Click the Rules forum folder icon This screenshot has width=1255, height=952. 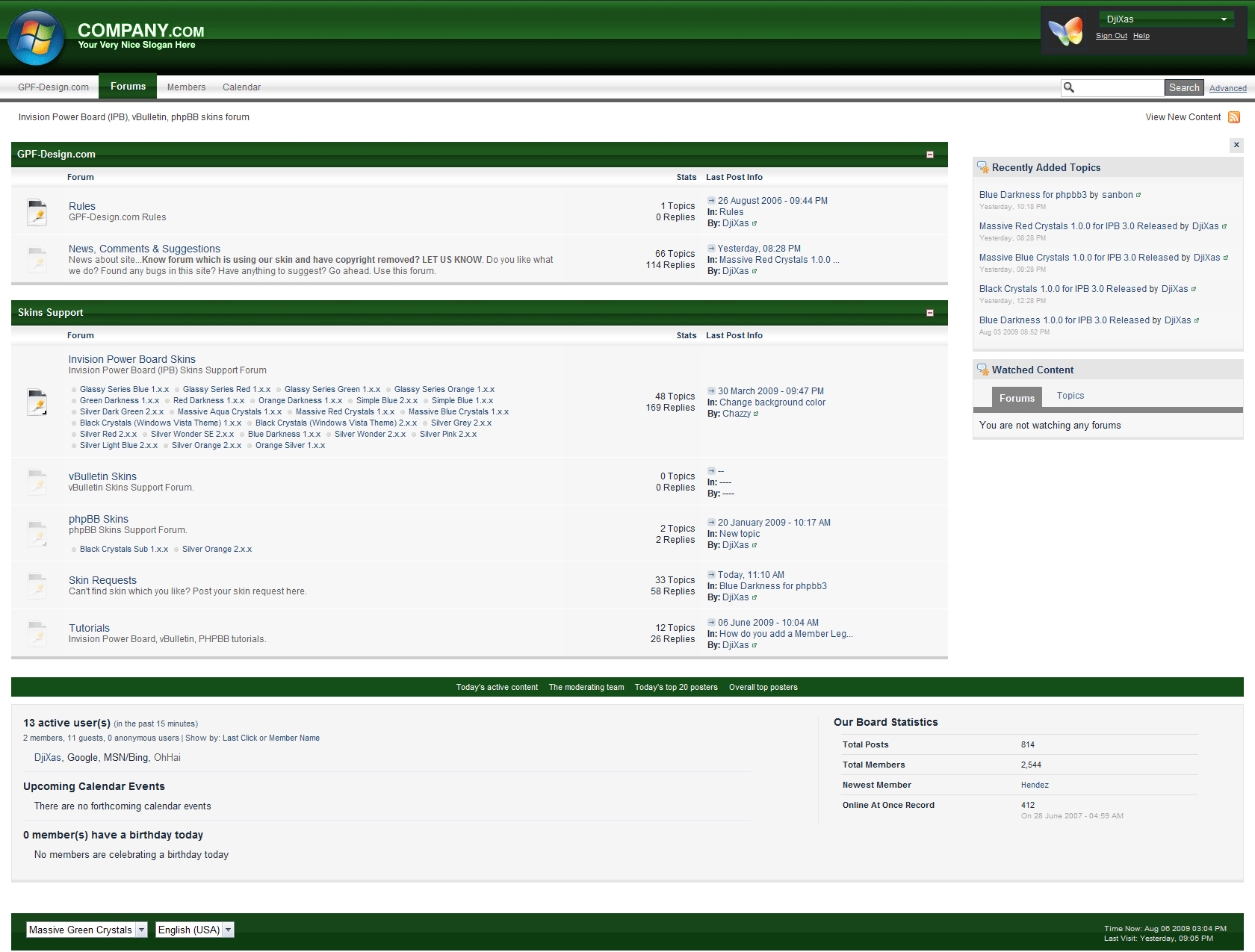tap(37, 212)
